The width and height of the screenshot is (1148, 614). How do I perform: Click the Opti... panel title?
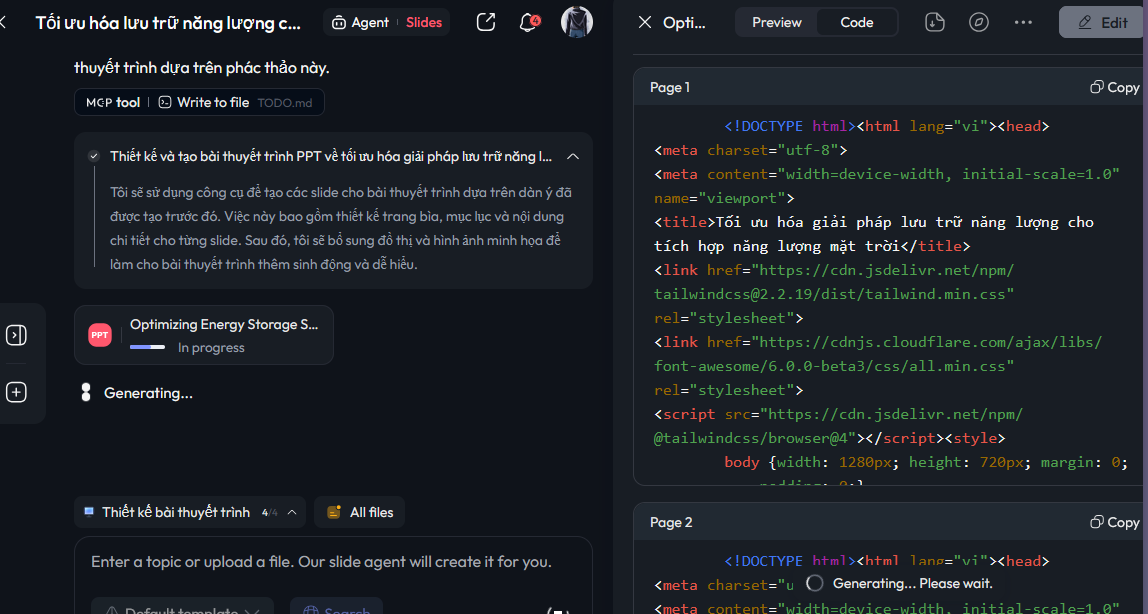tap(685, 23)
